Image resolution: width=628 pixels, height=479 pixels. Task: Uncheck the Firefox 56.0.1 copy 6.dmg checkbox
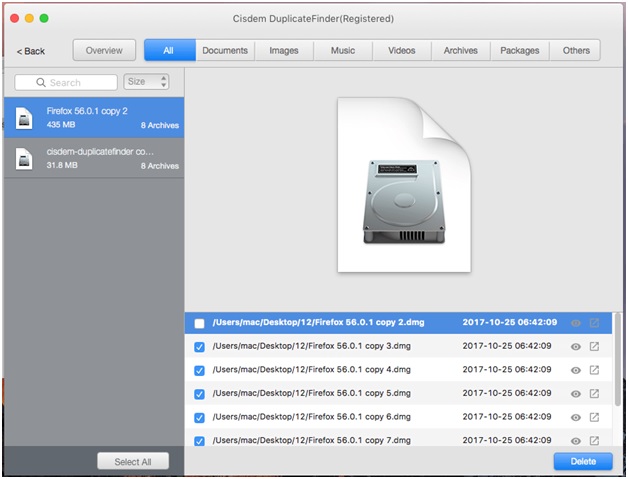(199, 418)
